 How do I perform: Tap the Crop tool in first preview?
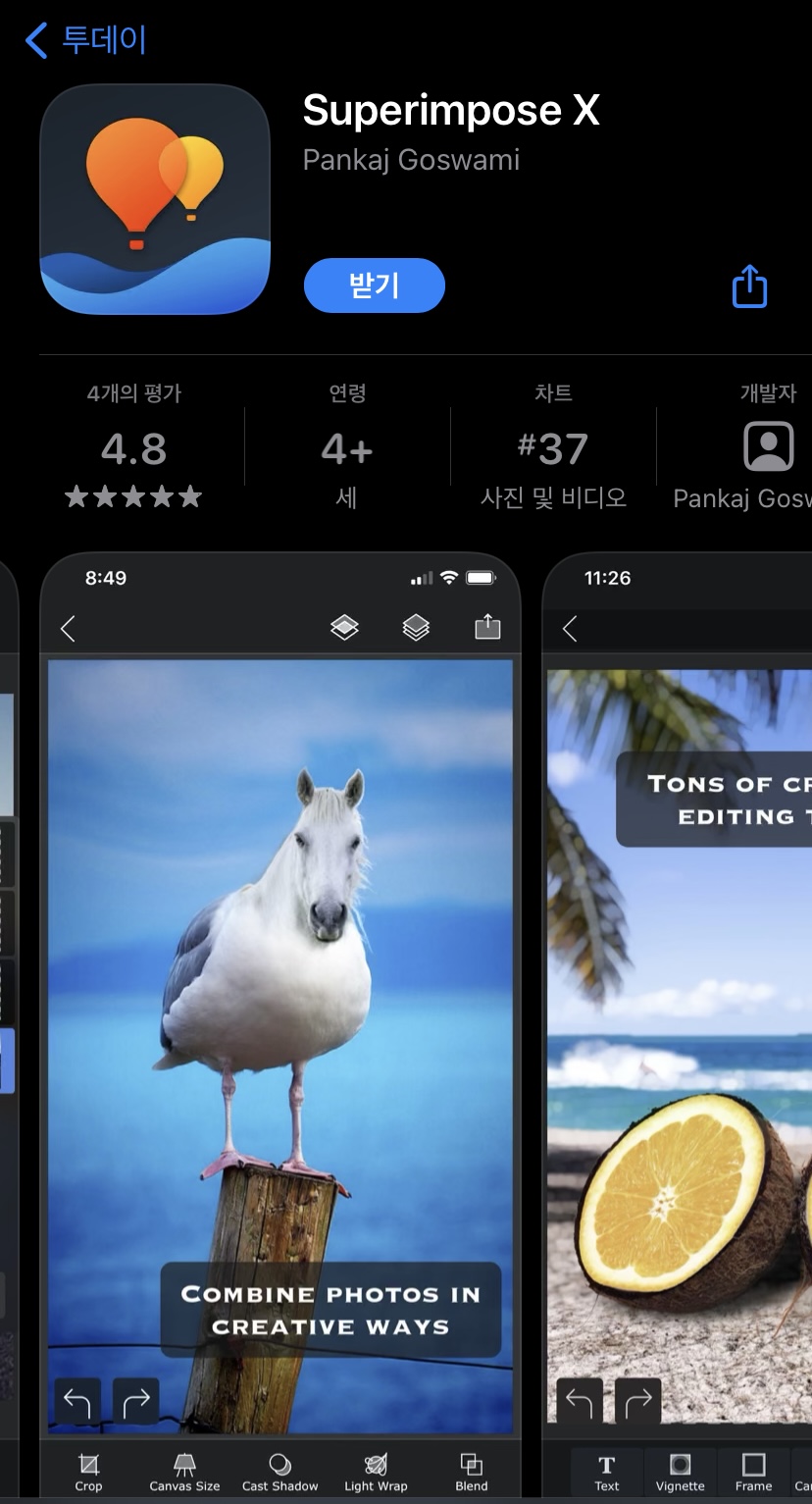pos(88,1473)
